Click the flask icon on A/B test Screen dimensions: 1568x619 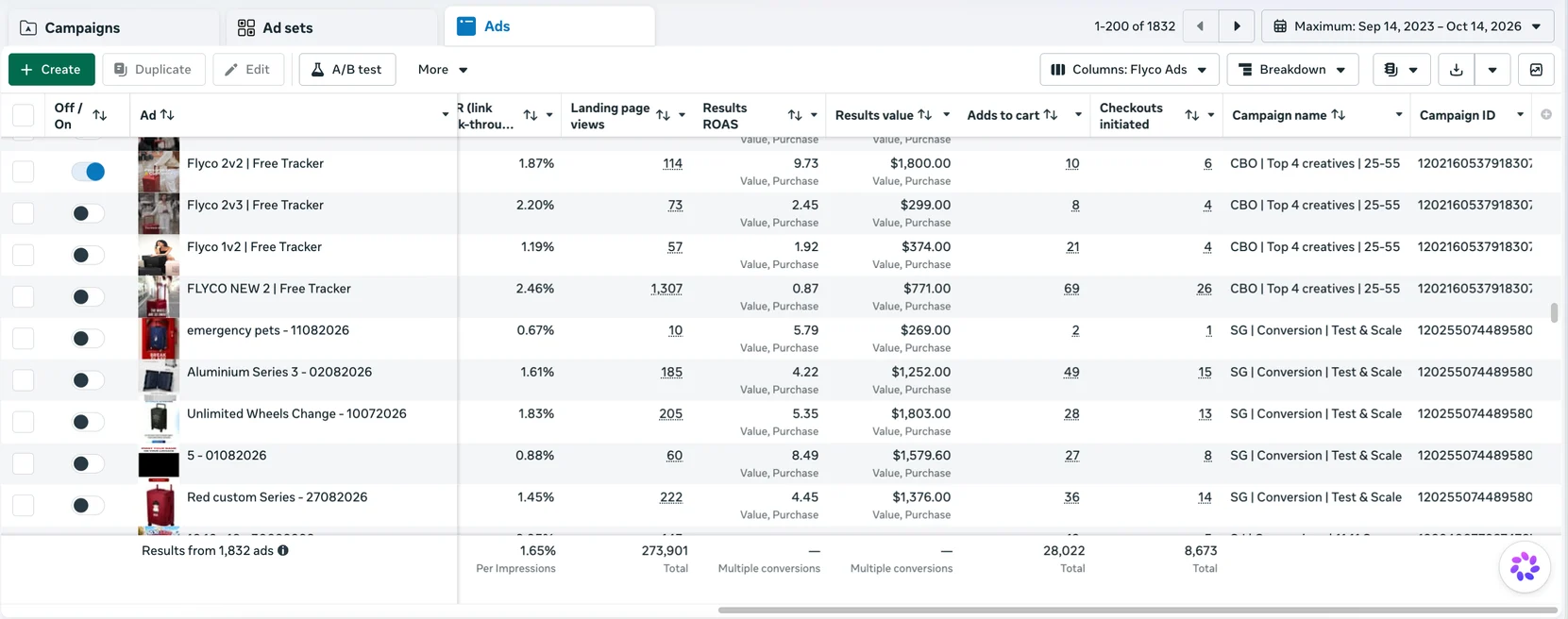[x=318, y=69]
